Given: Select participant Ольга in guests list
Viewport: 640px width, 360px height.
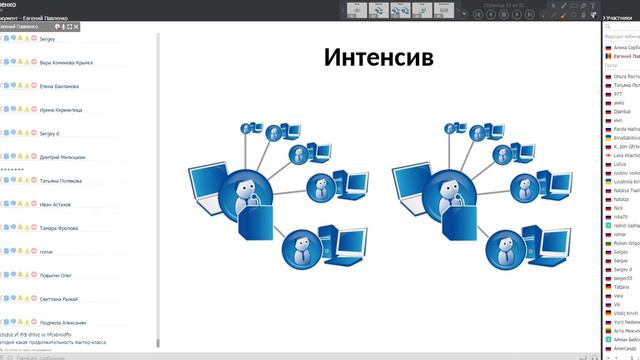Looking at the screenshot, I should (x=622, y=77).
